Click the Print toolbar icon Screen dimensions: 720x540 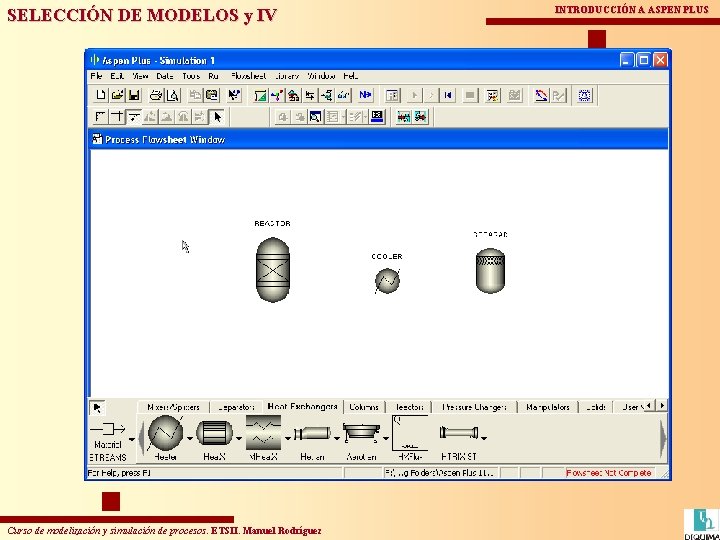tap(156, 95)
